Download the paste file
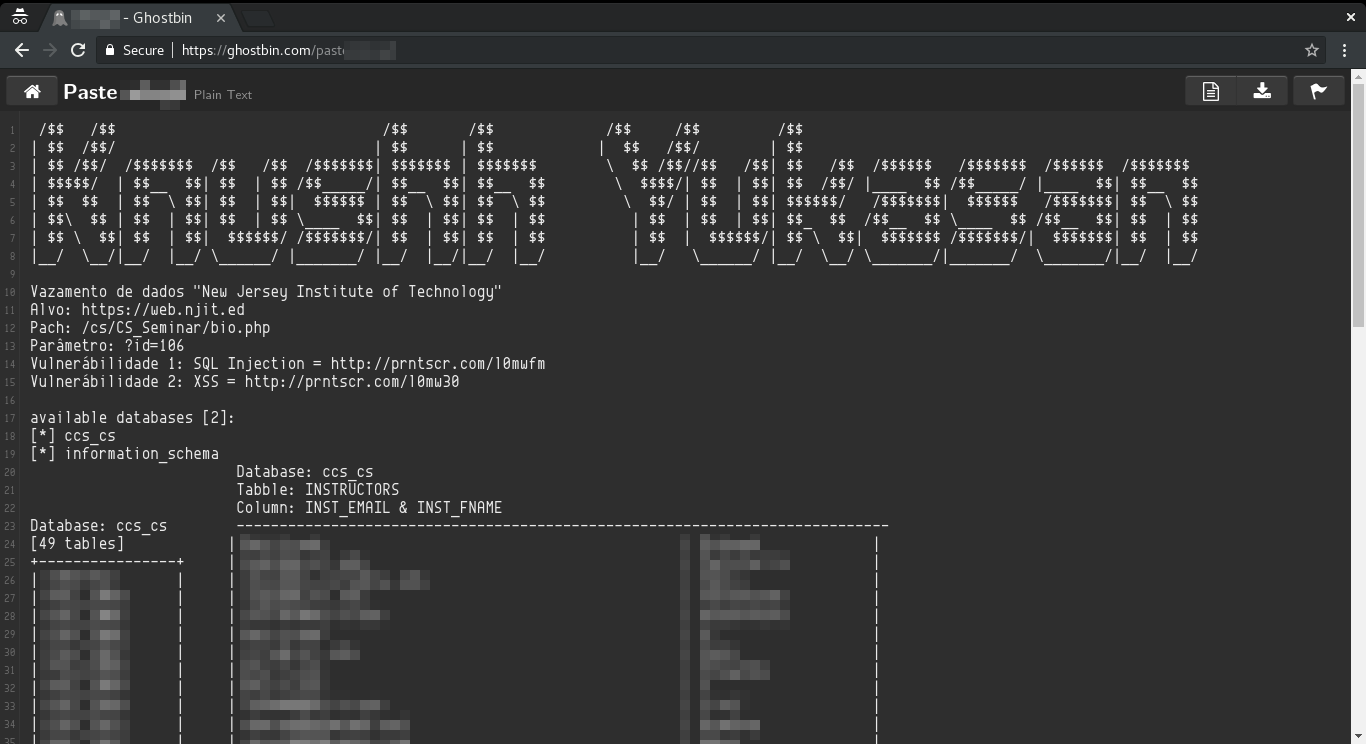 [x=1262, y=91]
